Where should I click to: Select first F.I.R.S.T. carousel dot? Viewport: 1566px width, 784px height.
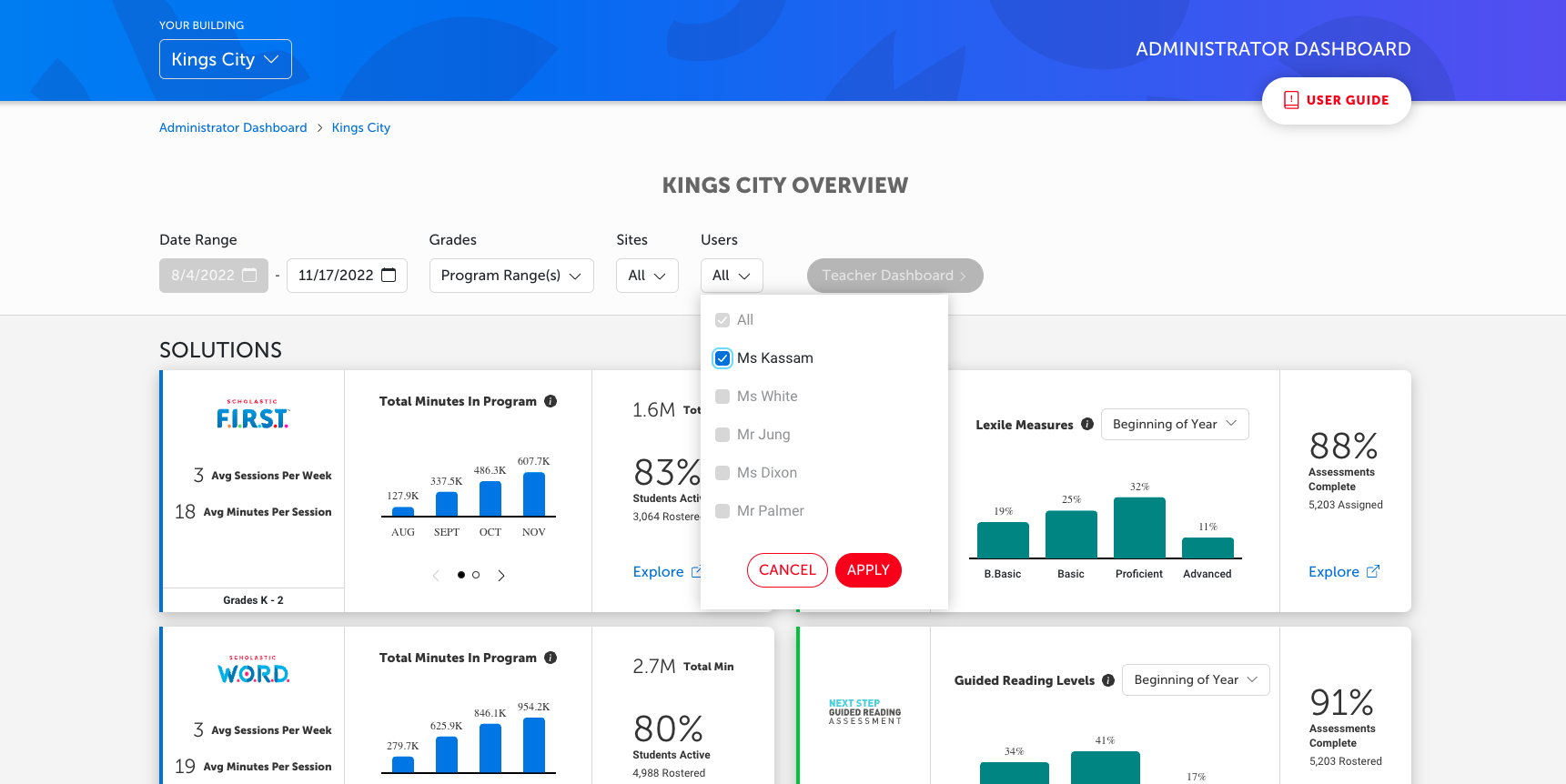click(461, 575)
